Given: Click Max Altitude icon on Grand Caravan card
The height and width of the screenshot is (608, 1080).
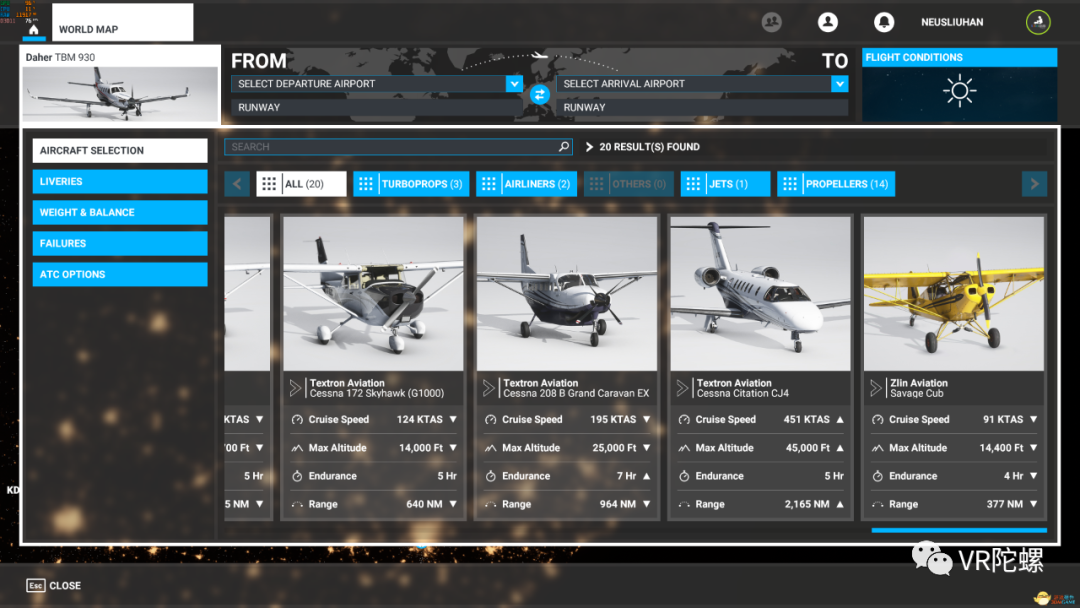Looking at the screenshot, I should 490,448.
